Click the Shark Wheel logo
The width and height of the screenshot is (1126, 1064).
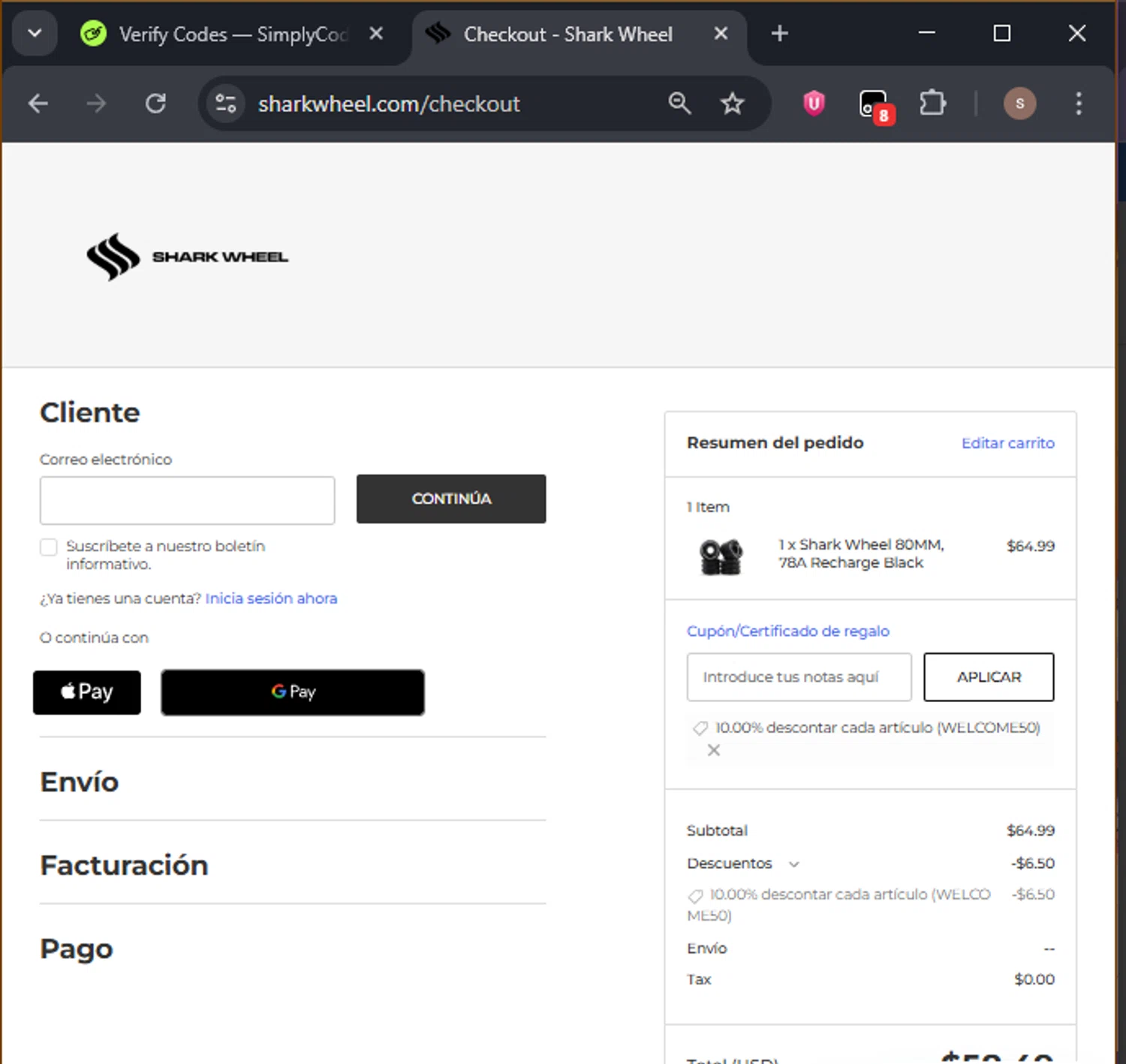click(187, 257)
